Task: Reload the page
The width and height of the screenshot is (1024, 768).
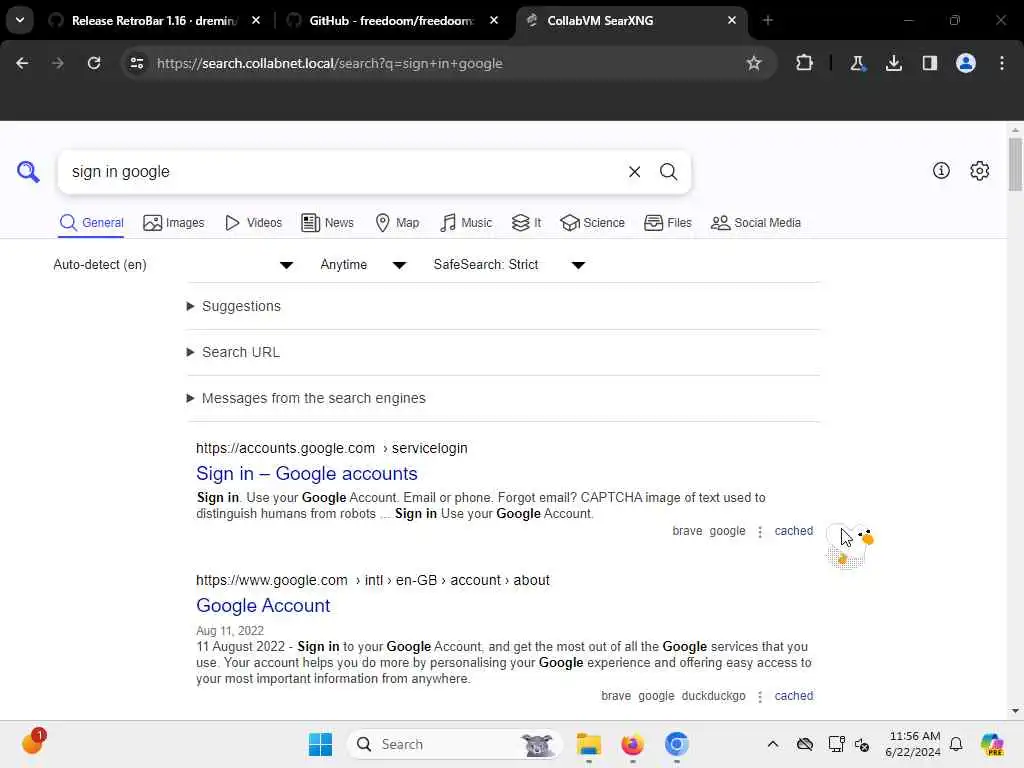Action: (94, 63)
